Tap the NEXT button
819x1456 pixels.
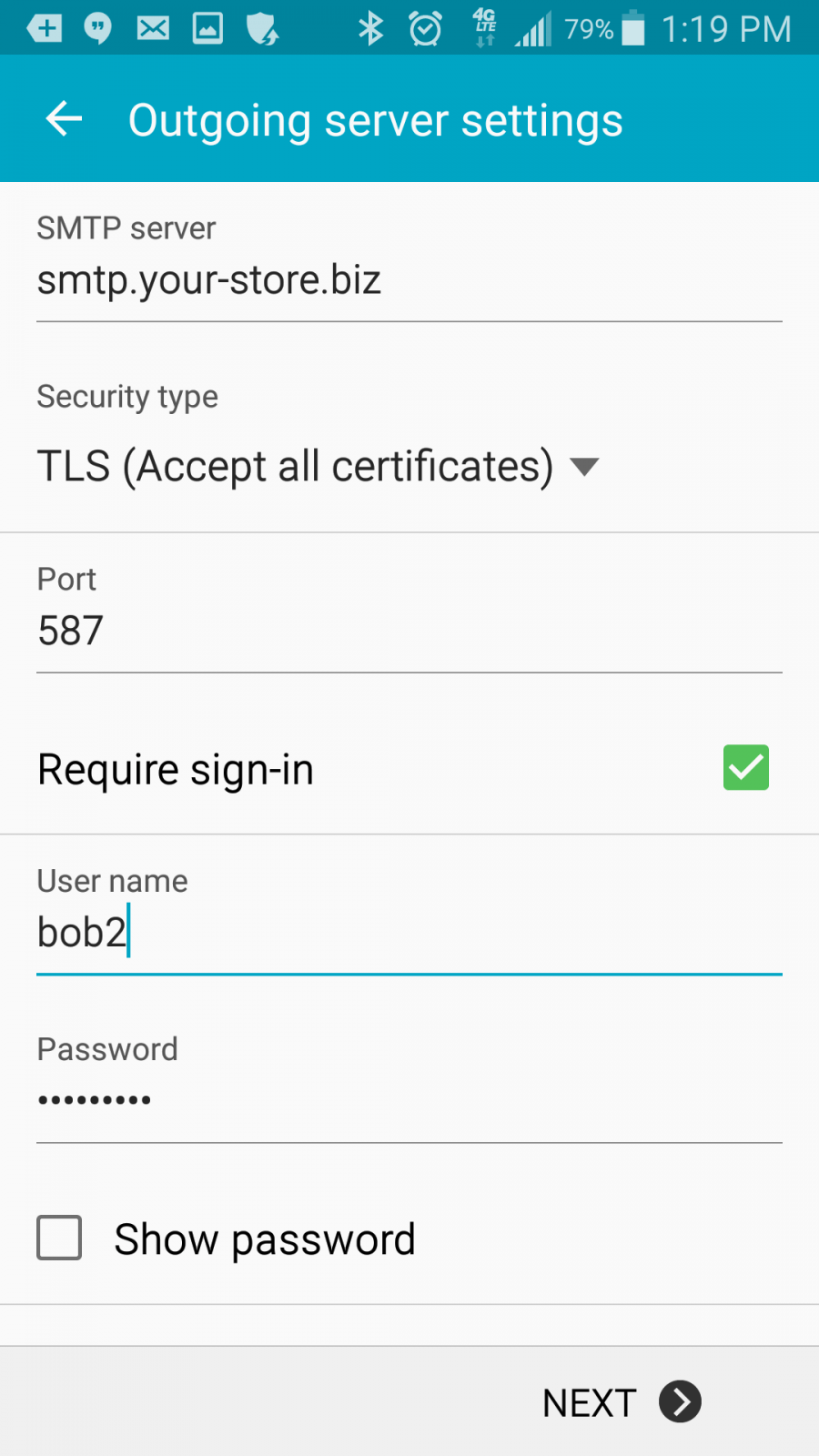click(x=622, y=1401)
